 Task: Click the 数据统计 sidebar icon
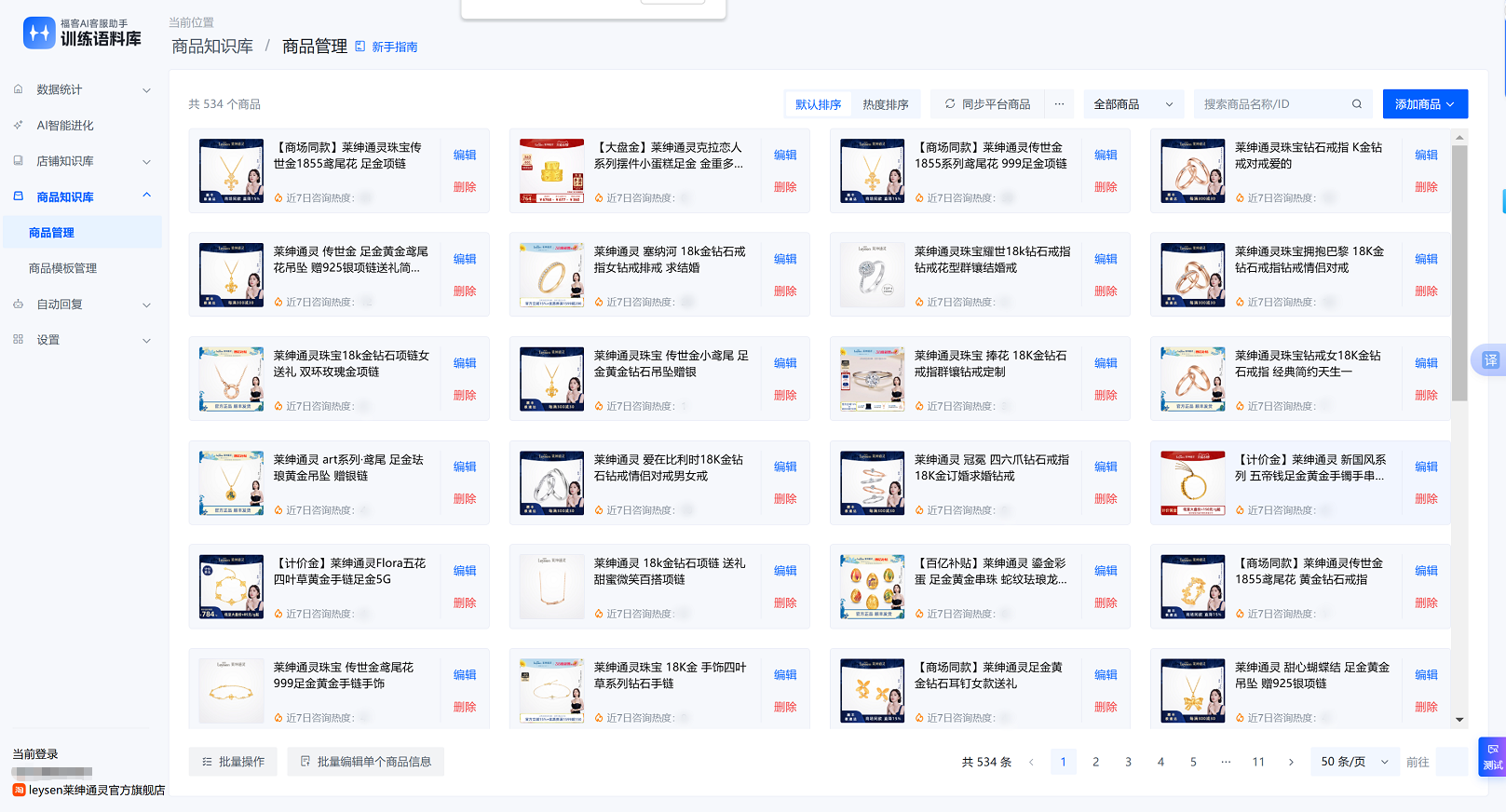click(x=19, y=89)
